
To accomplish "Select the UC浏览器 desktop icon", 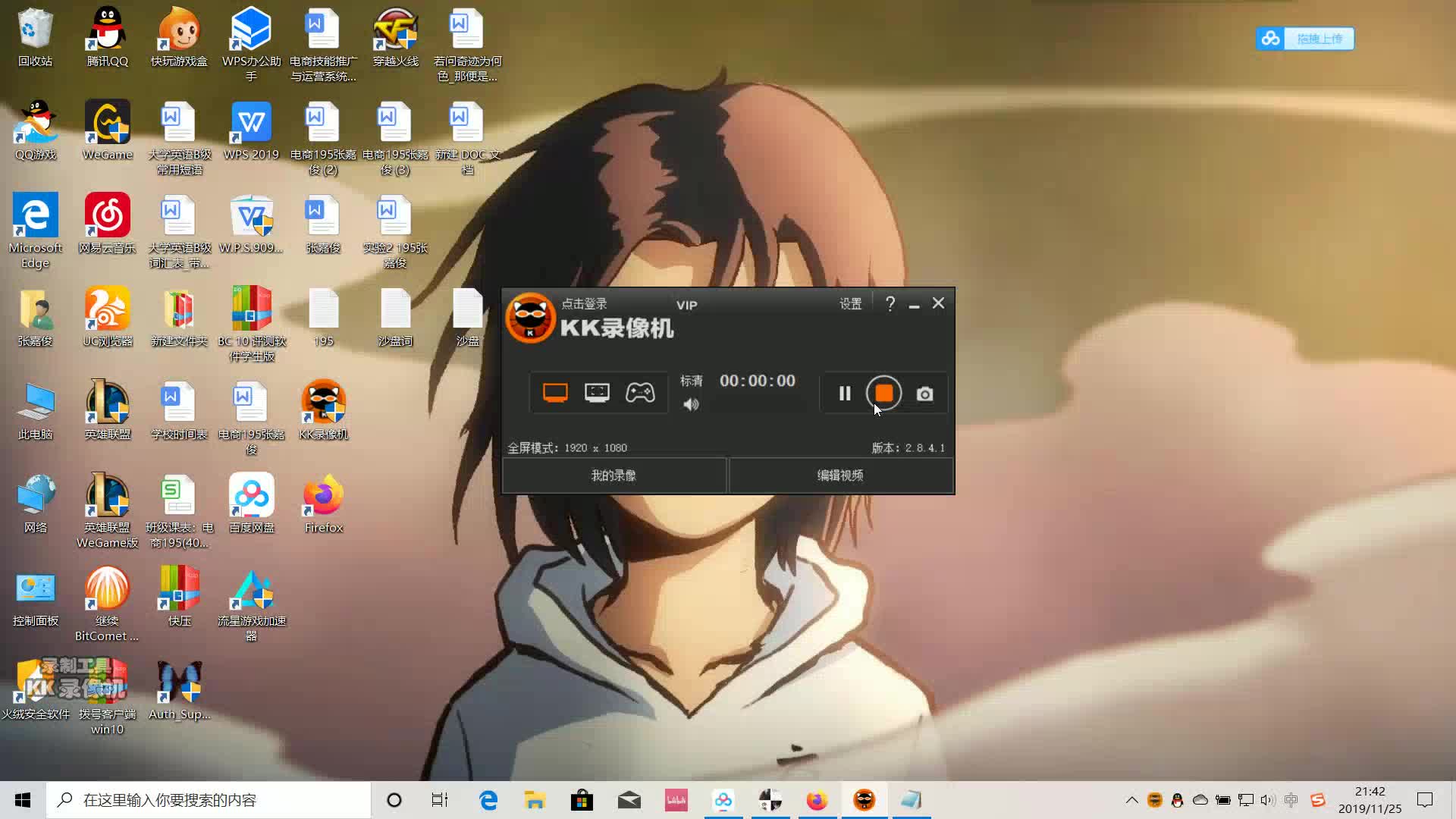I will (x=108, y=318).
